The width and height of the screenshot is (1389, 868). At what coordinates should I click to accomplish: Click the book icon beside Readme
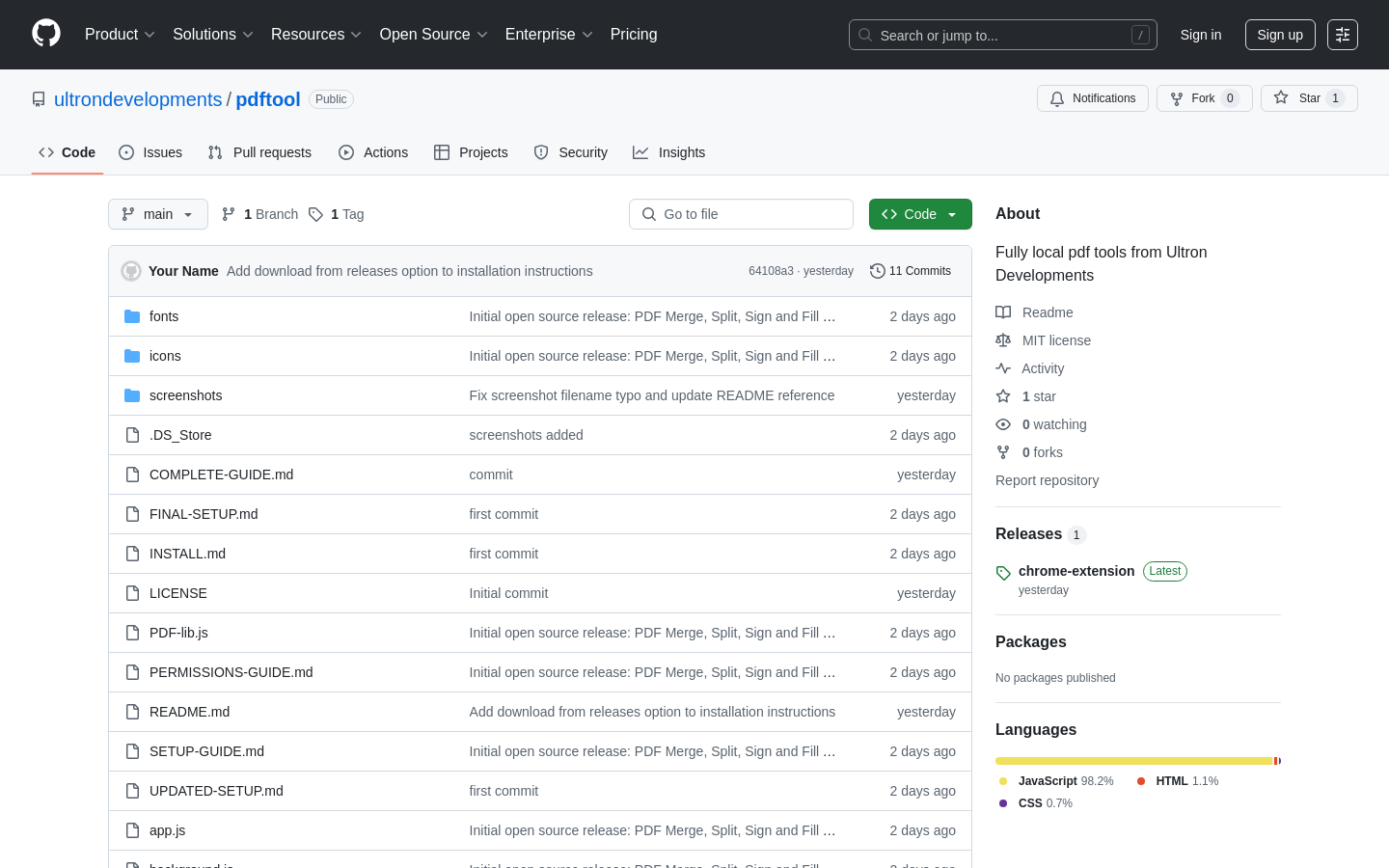1003,312
